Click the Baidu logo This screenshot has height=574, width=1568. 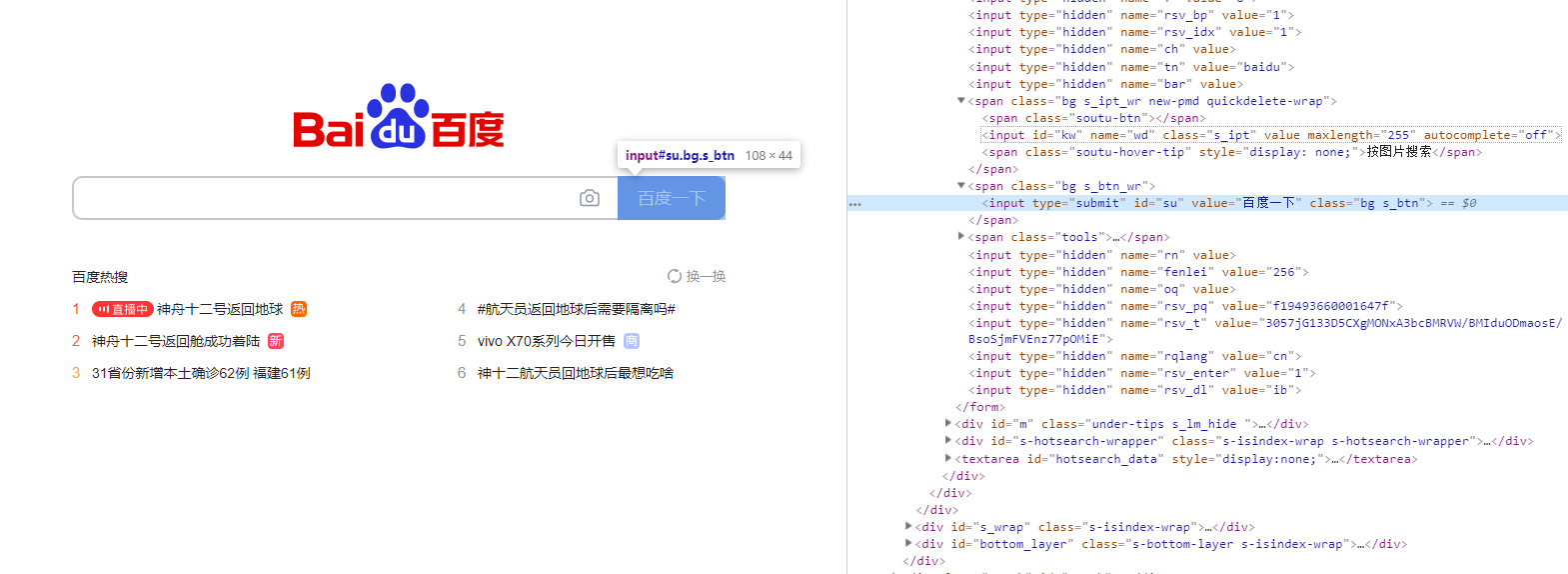pos(399,117)
